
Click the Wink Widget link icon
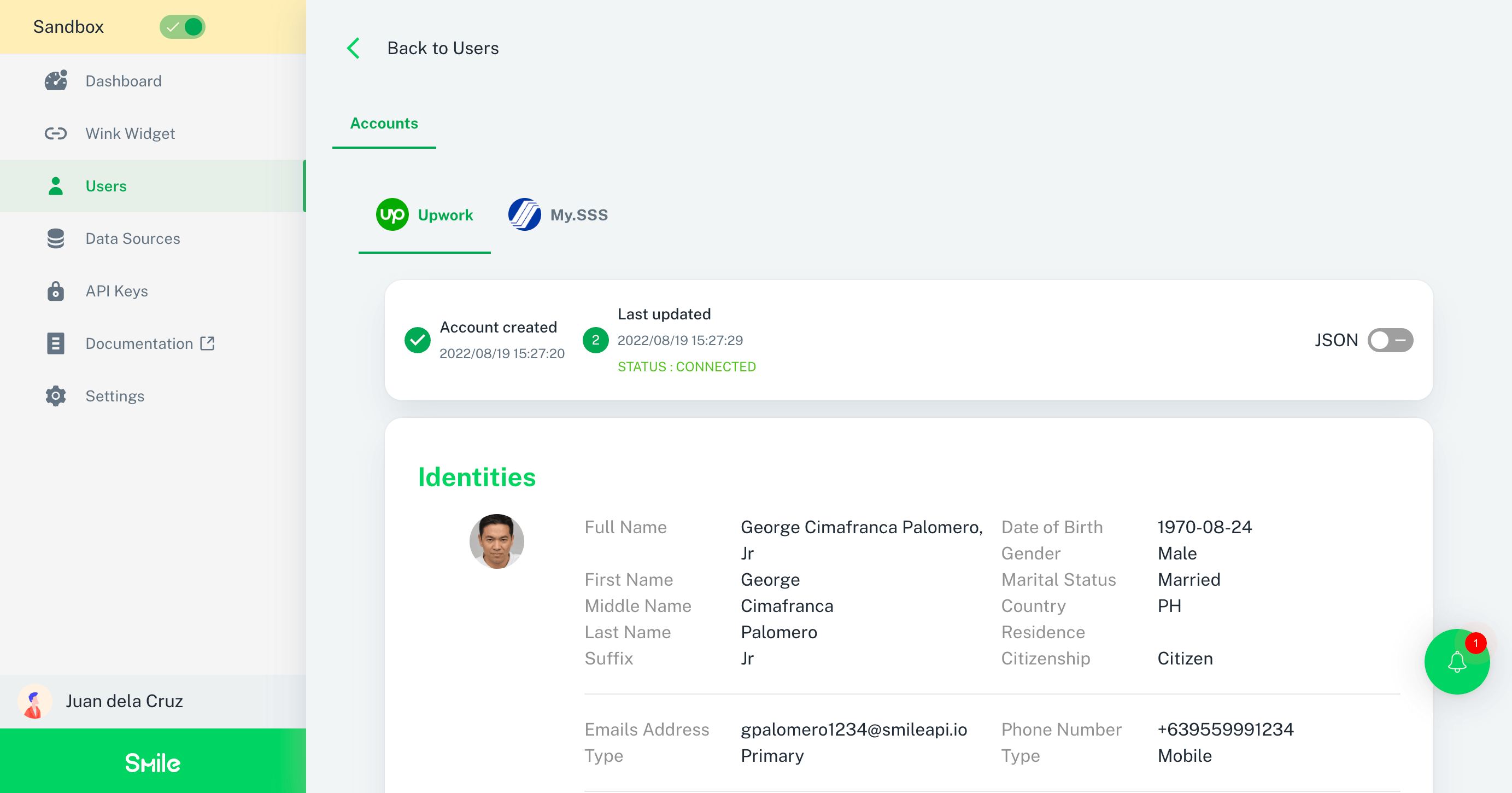pos(56,133)
